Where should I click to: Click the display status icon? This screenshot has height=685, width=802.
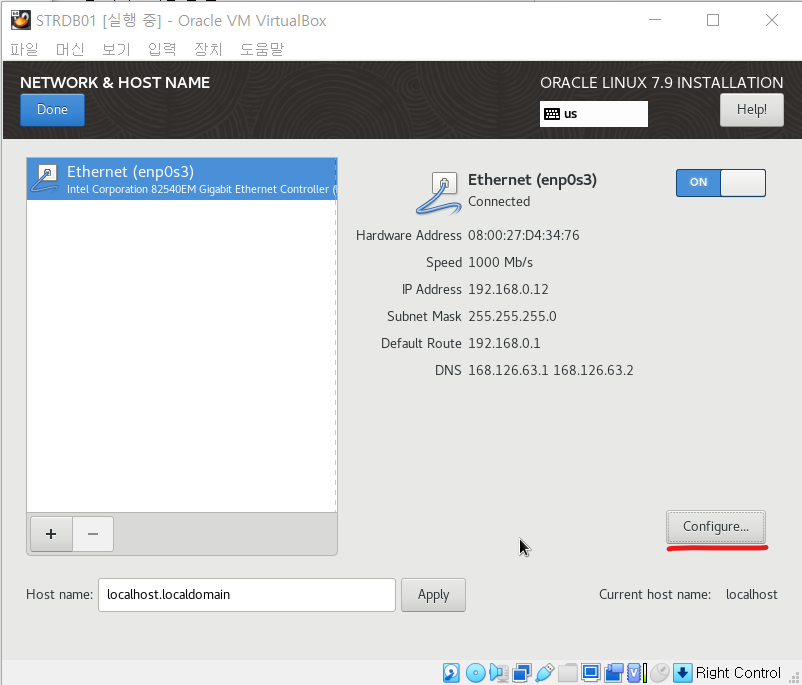591,672
